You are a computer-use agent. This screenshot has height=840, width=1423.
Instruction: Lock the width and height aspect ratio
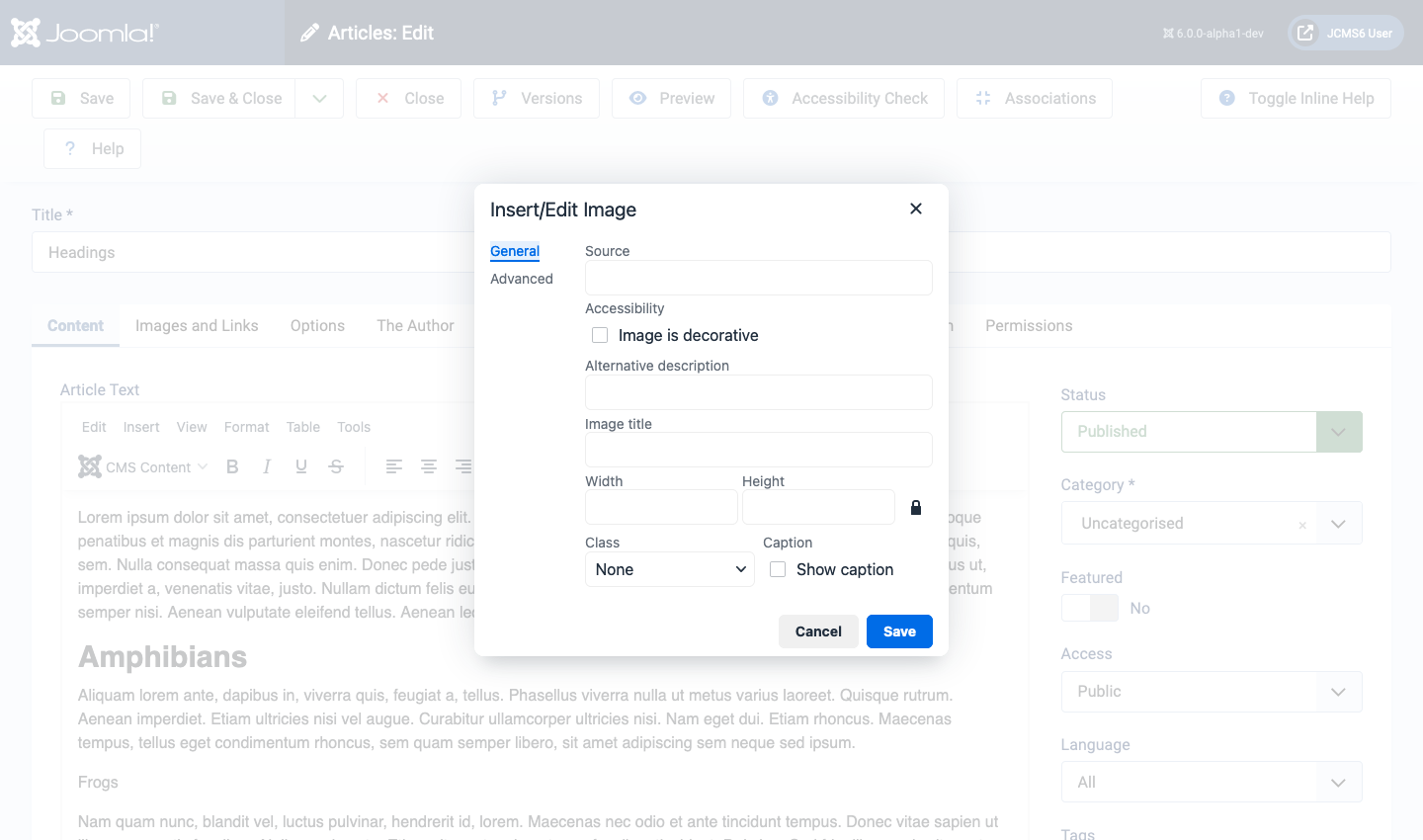(x=915, y=507)
